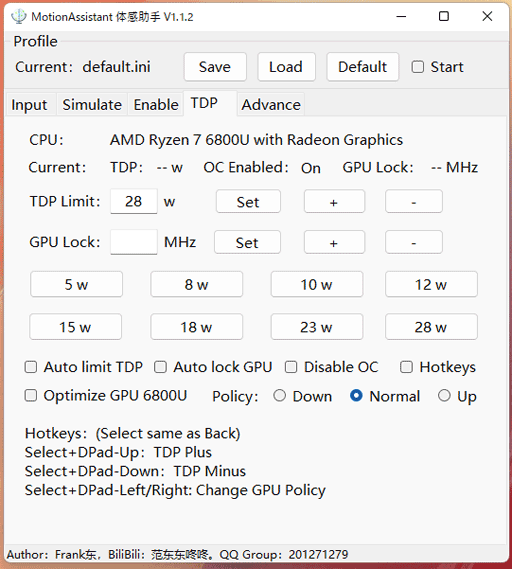
Task: Select the Advance tab
Action: pos(271,105)
